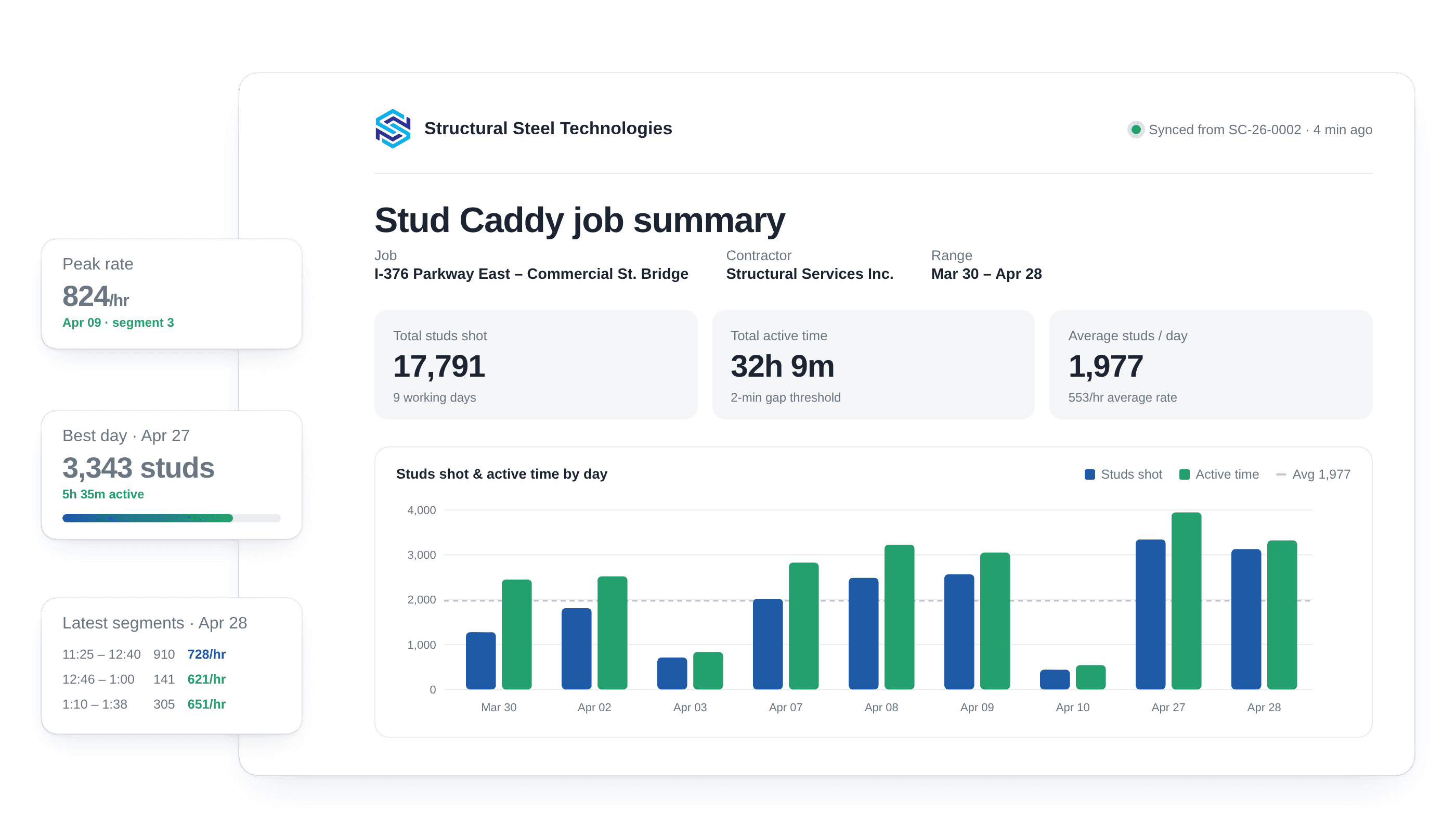Screen dimensions: 1456x822
Task: Click the 621/hr segment rate
Action: coord(207,679)
